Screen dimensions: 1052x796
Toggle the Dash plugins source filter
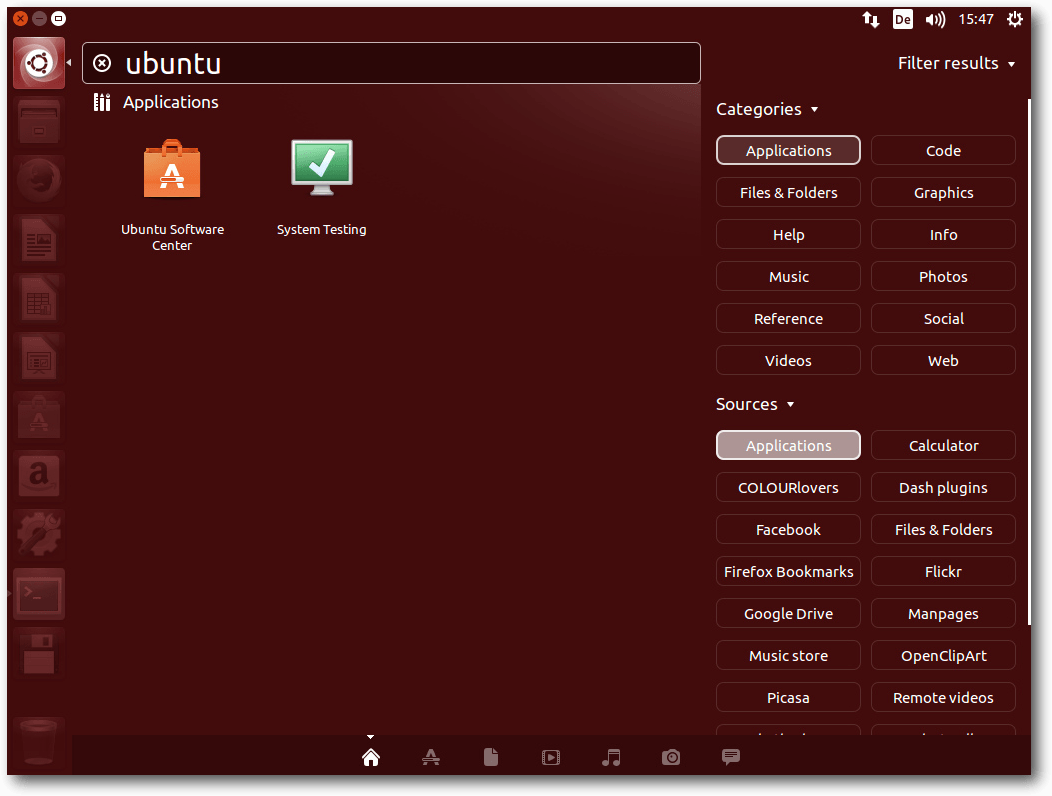point(943,487)
